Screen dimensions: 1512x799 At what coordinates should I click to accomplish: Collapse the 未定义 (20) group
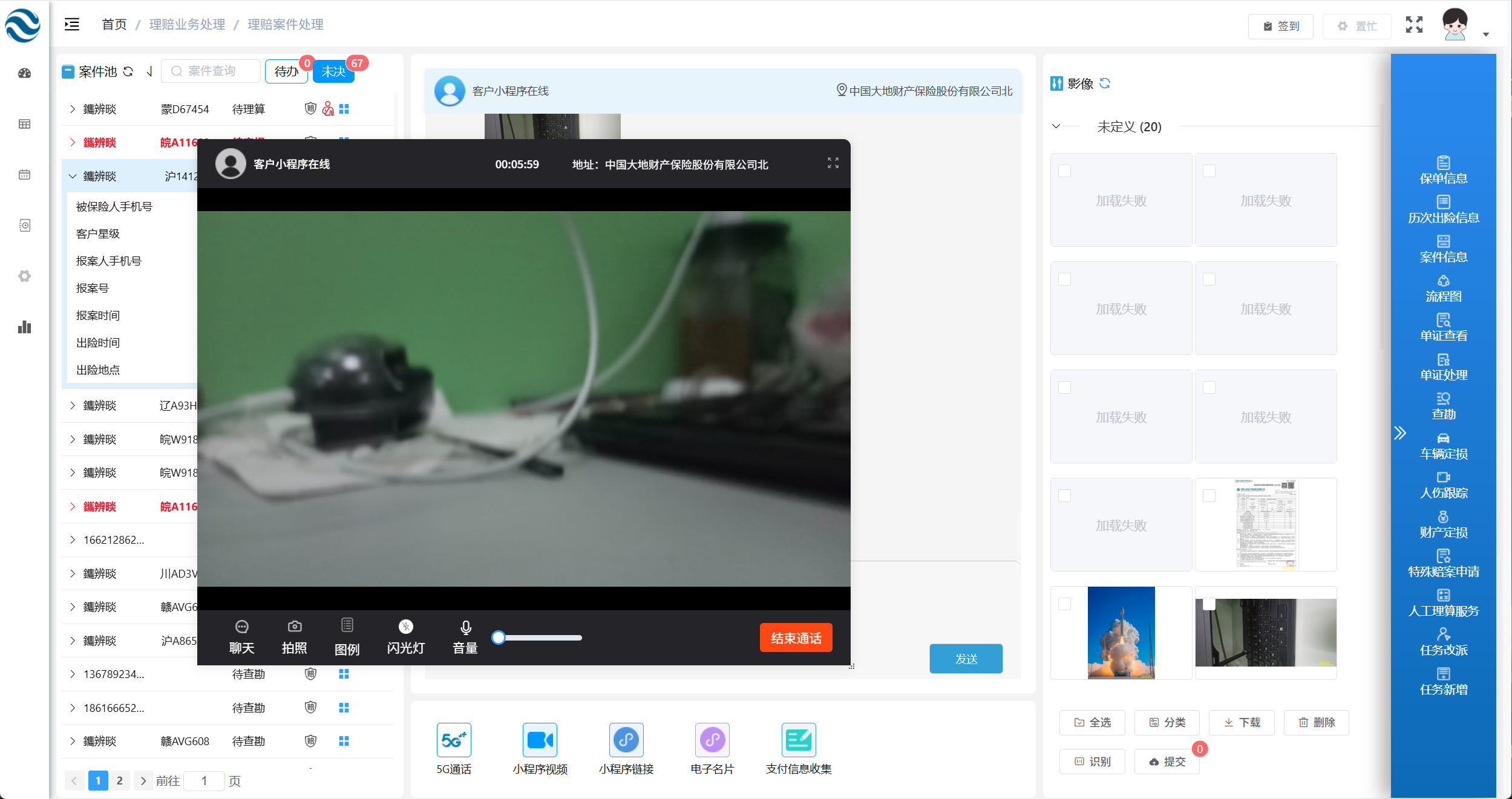(x=1056, y=126)
